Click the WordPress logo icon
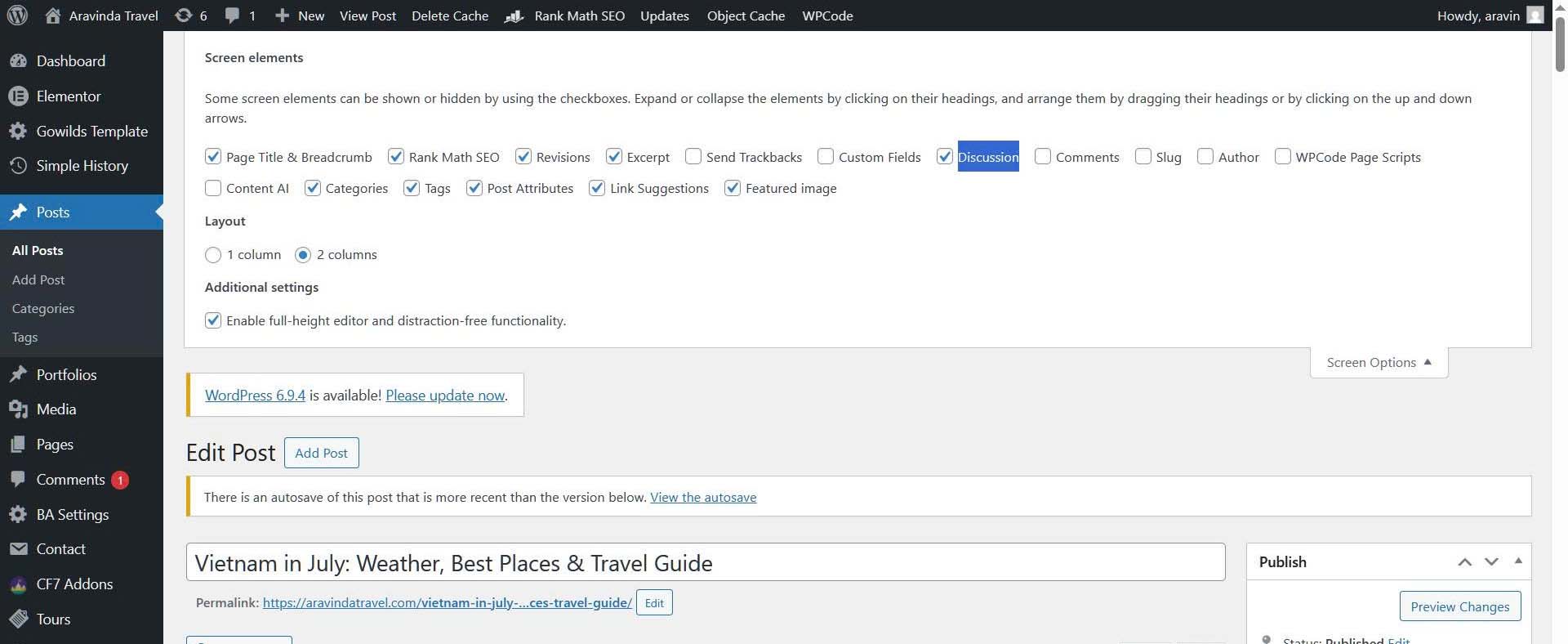Image resolution: width=1568 pixels, height=644 pixels. pyautogui.click(x=17, y=16)
